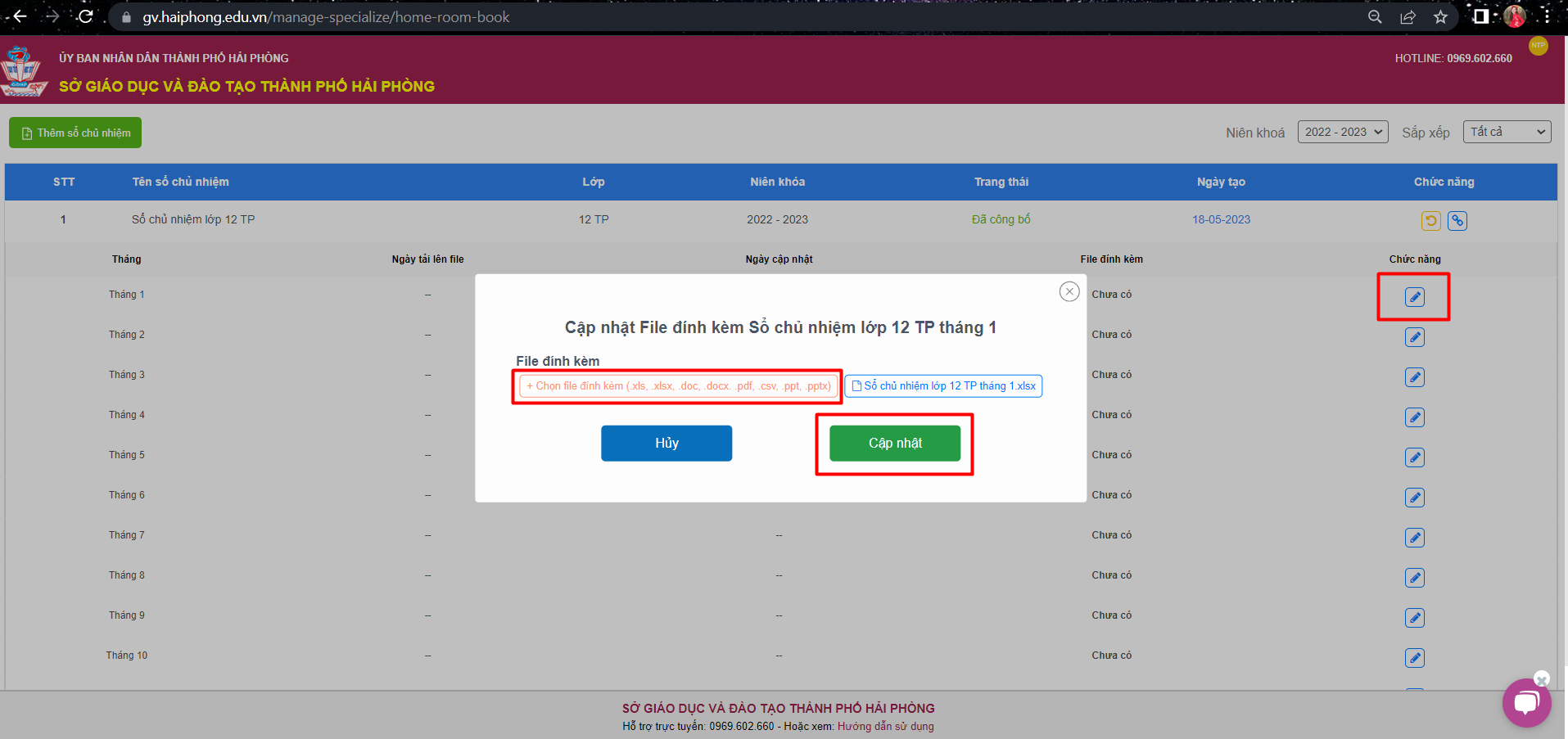Click the browser zoom magnifier icon
The width and height of the screenshot is (1568, 739).
point(1375,17)
